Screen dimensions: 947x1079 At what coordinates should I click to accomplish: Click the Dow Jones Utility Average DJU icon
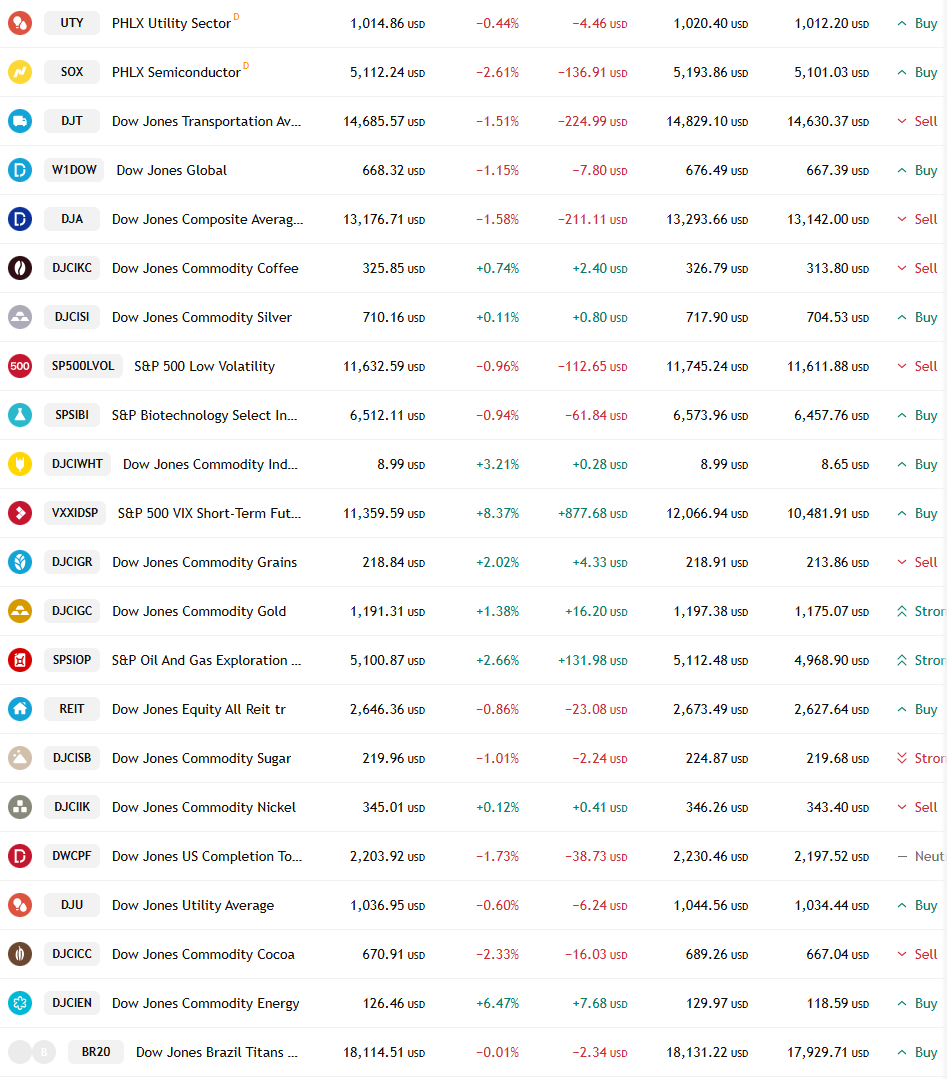(x=20, y=905)
